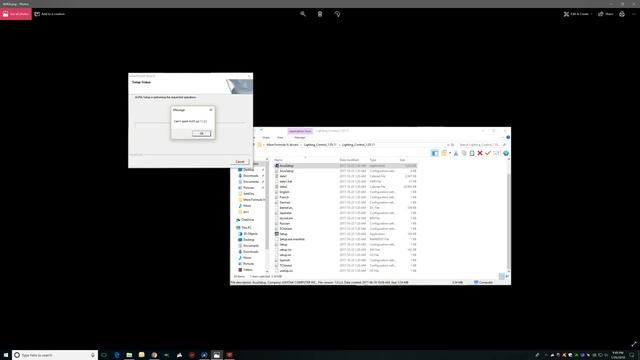Viewport: 640px width, 360px height.
Task: Click the navigation pane toggle toolbar icon
Action: (435, 153)
